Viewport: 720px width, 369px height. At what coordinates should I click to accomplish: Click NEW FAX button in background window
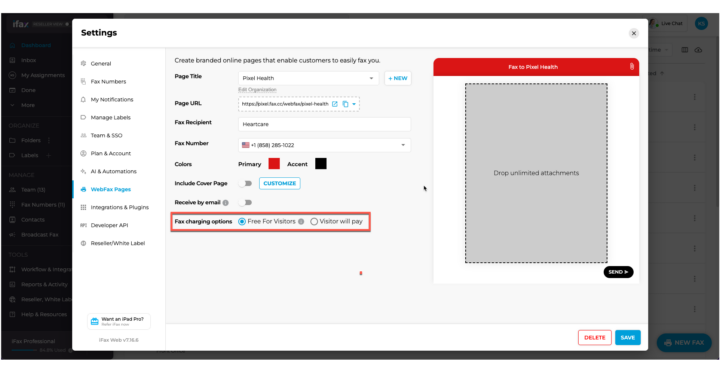pos(684,343)
